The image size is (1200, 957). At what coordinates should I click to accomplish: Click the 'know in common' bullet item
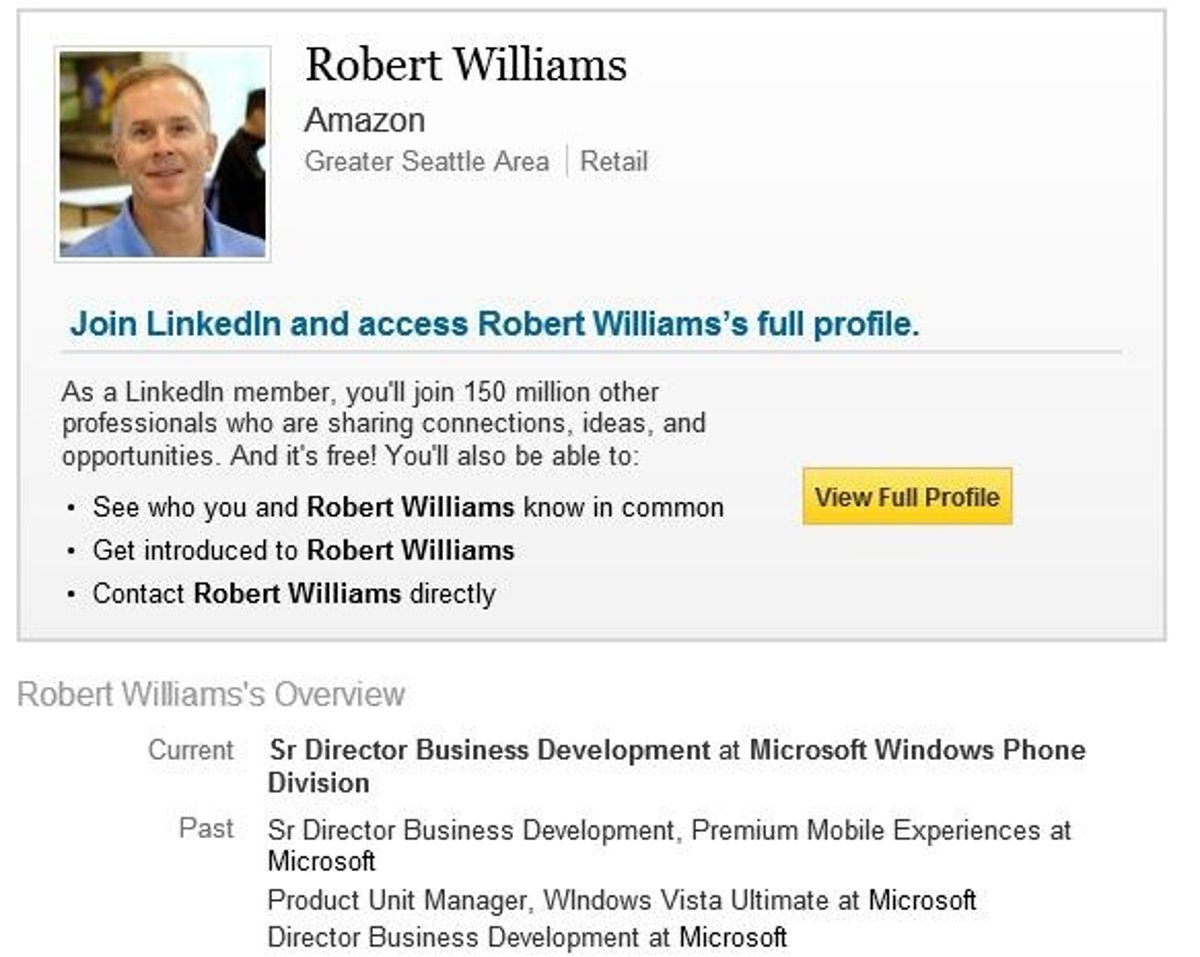click(x=407, y=507)
